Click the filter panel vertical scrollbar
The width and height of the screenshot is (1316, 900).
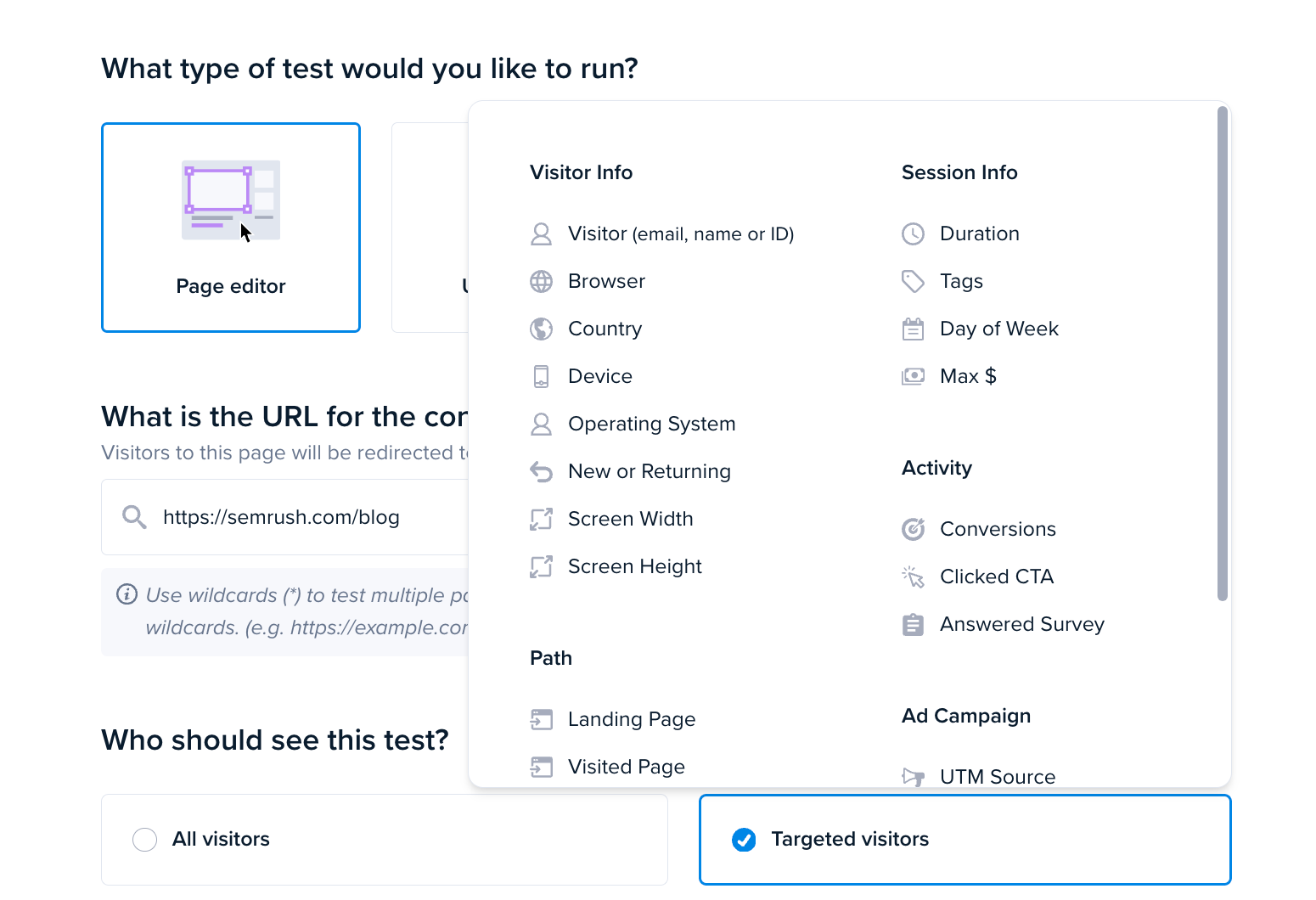click(x=1223, y=353)
